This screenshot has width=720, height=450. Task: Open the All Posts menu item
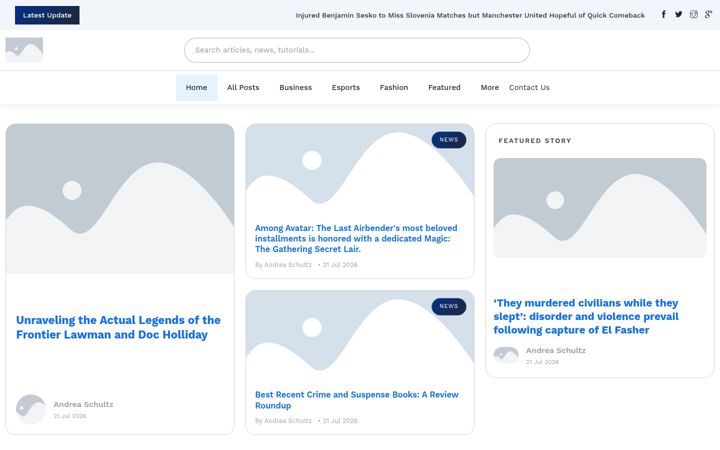tap(243, 87)
